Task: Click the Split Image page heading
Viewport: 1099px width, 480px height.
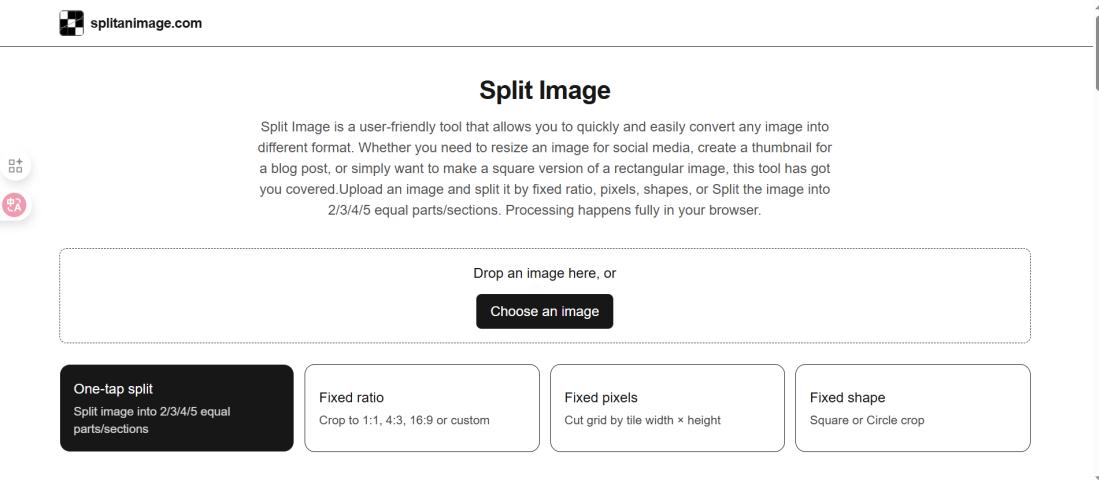Action: pyautogui.click(x=545, y=91)
